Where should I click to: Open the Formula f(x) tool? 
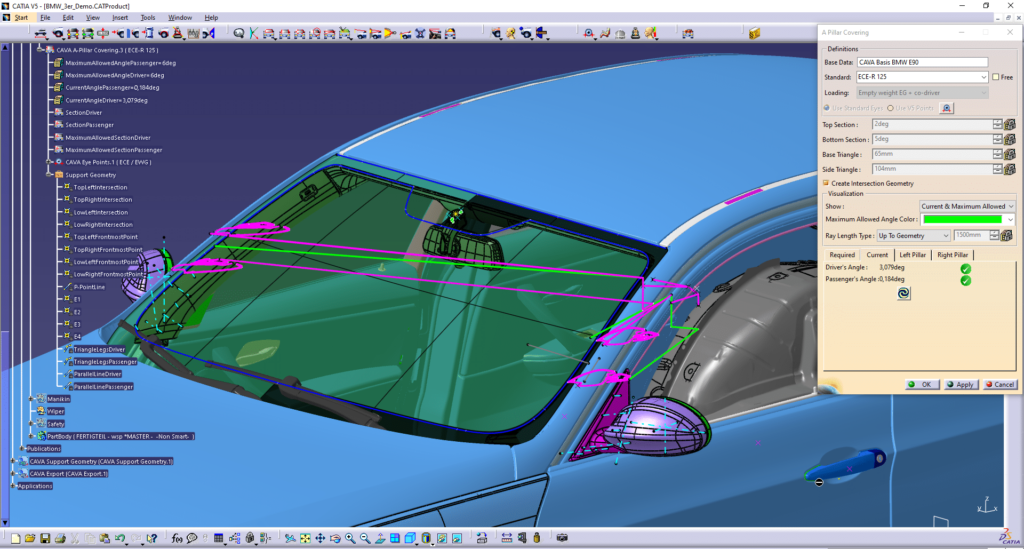point(177,539)
